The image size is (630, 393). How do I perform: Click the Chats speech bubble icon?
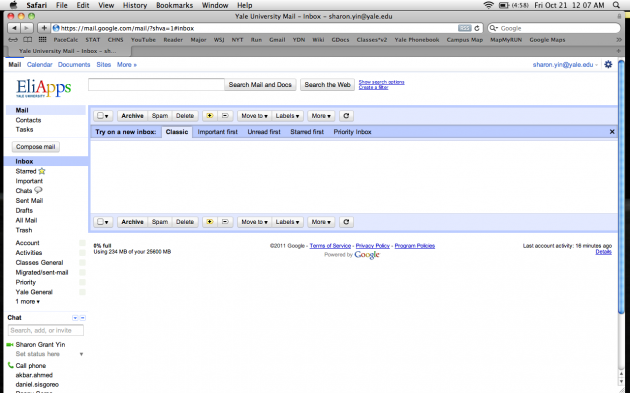tap(38, 190)
